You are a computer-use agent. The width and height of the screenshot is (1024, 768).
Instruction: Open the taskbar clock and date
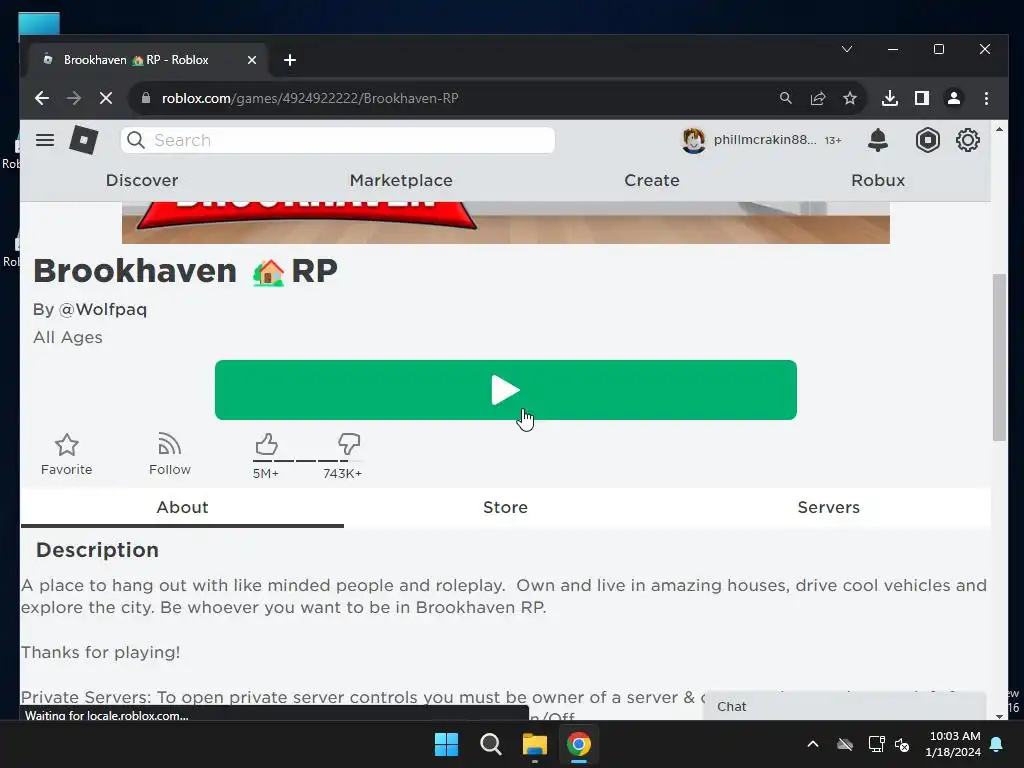click(x=953, y=744)
